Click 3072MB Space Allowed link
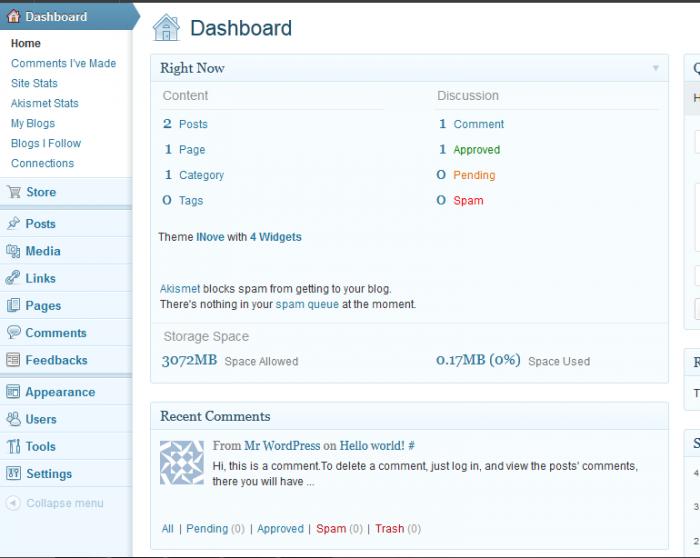The width and height of the screenshot is (700, 558). [230, 360]
